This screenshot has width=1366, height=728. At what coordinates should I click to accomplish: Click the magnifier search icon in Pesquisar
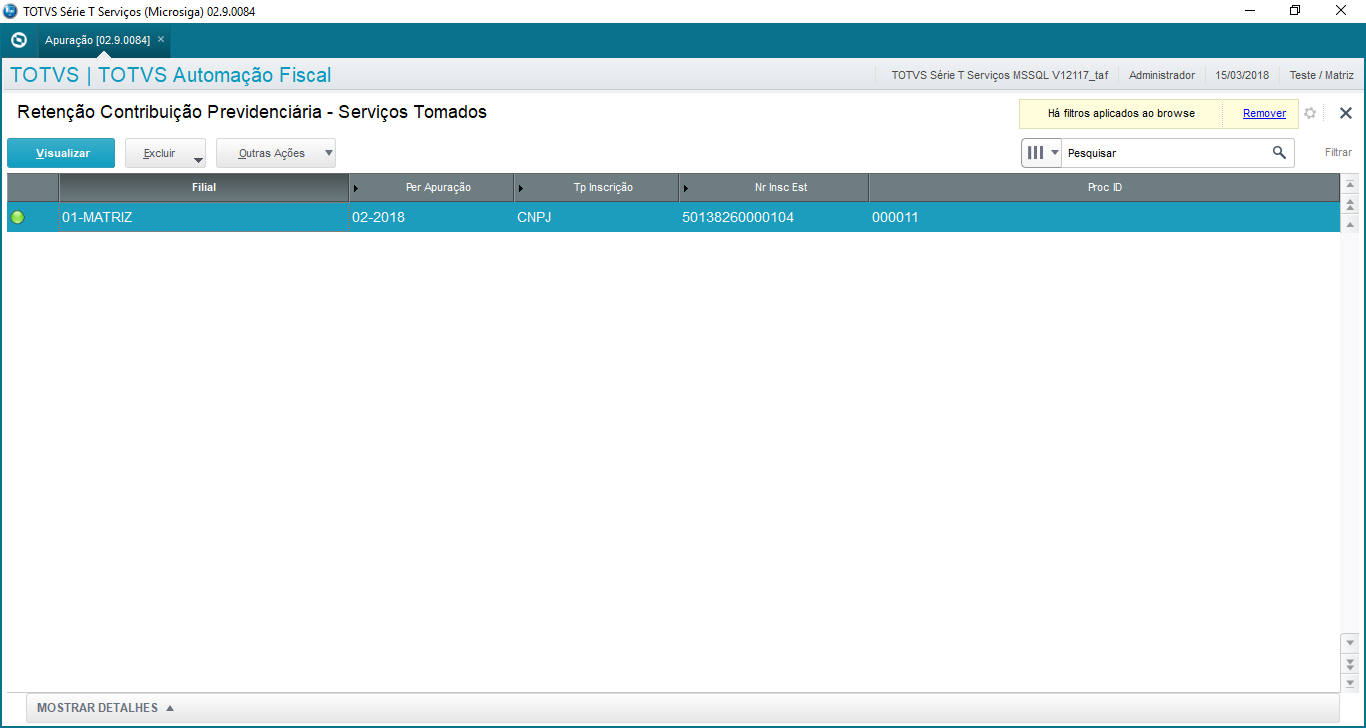click(x=1279, y=153)
